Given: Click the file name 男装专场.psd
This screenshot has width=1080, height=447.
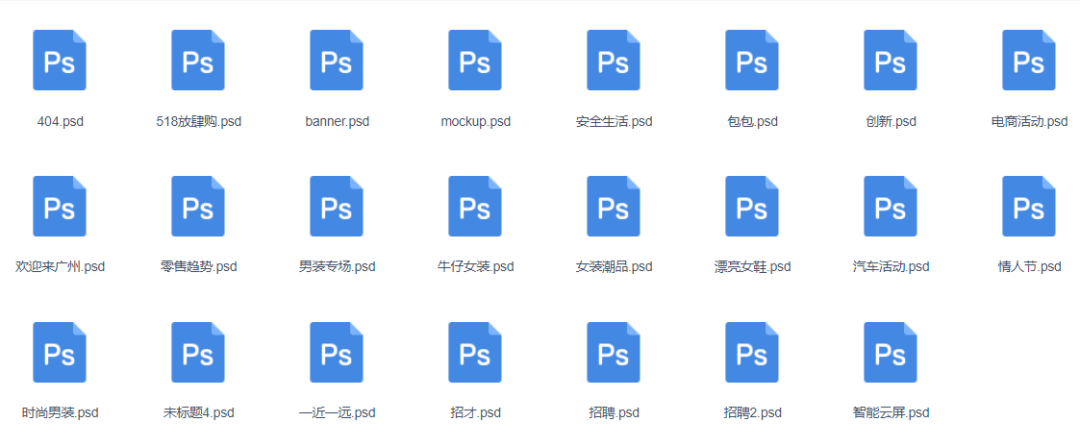Looking at the screenshot, I should pos(337,267).
